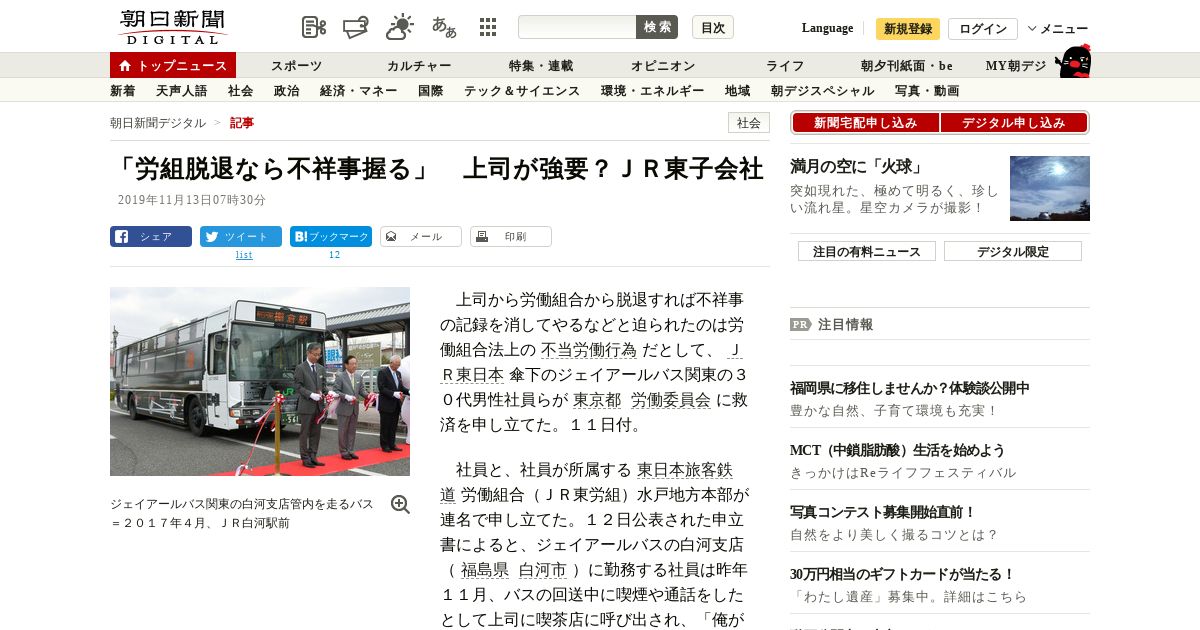Select 環境・エネルギー in sub navigation
Viewport: 1200px width, 630px height.
click(652, 91)
